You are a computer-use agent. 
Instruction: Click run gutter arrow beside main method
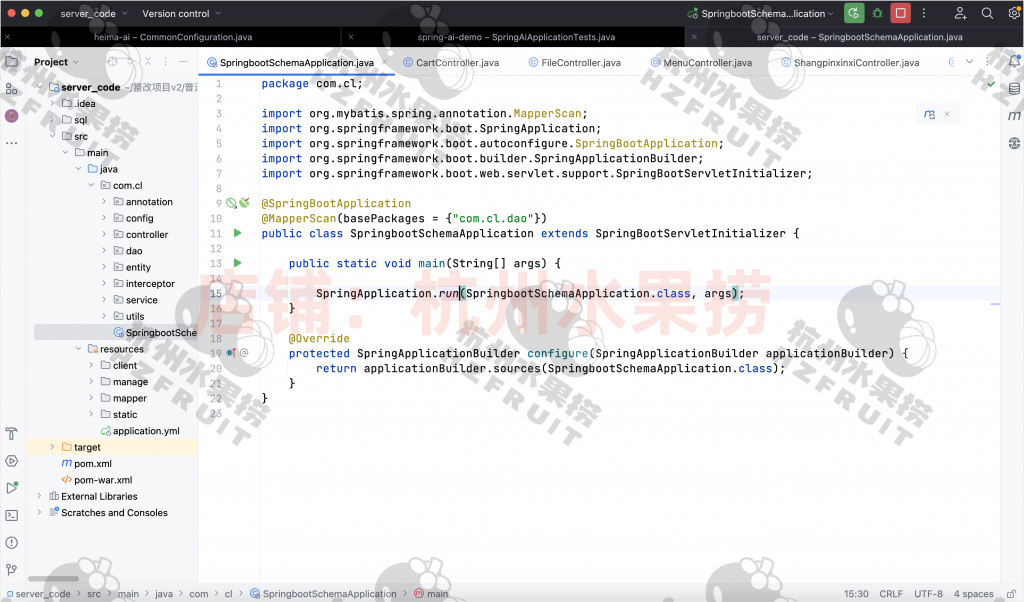click(x=238, y=263)
